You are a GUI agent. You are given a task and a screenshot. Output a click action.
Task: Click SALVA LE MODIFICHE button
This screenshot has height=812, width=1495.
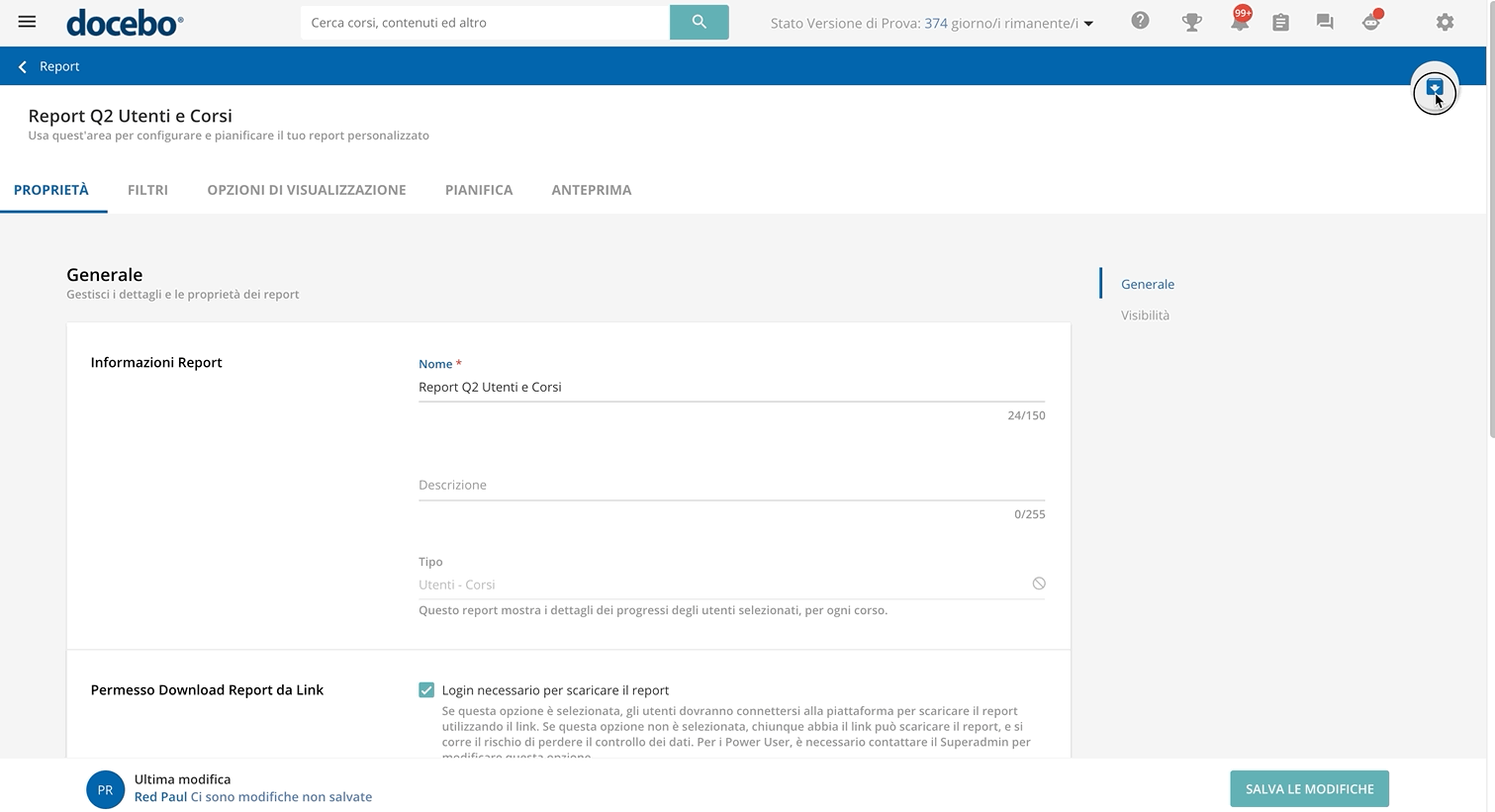[1309, 789]
